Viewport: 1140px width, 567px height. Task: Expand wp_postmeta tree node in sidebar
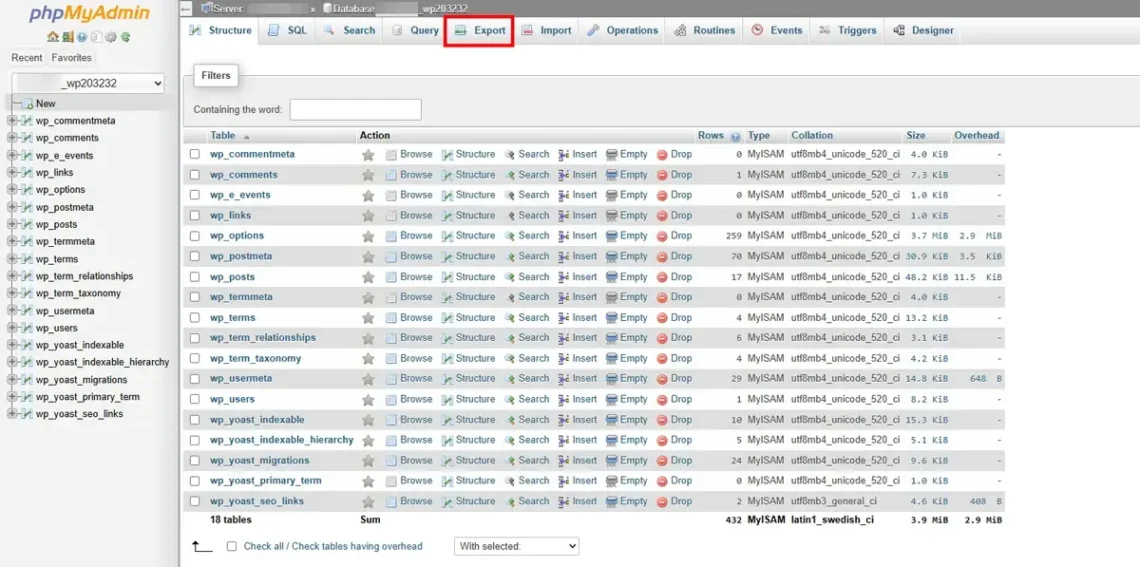click(x=12, y=207)
